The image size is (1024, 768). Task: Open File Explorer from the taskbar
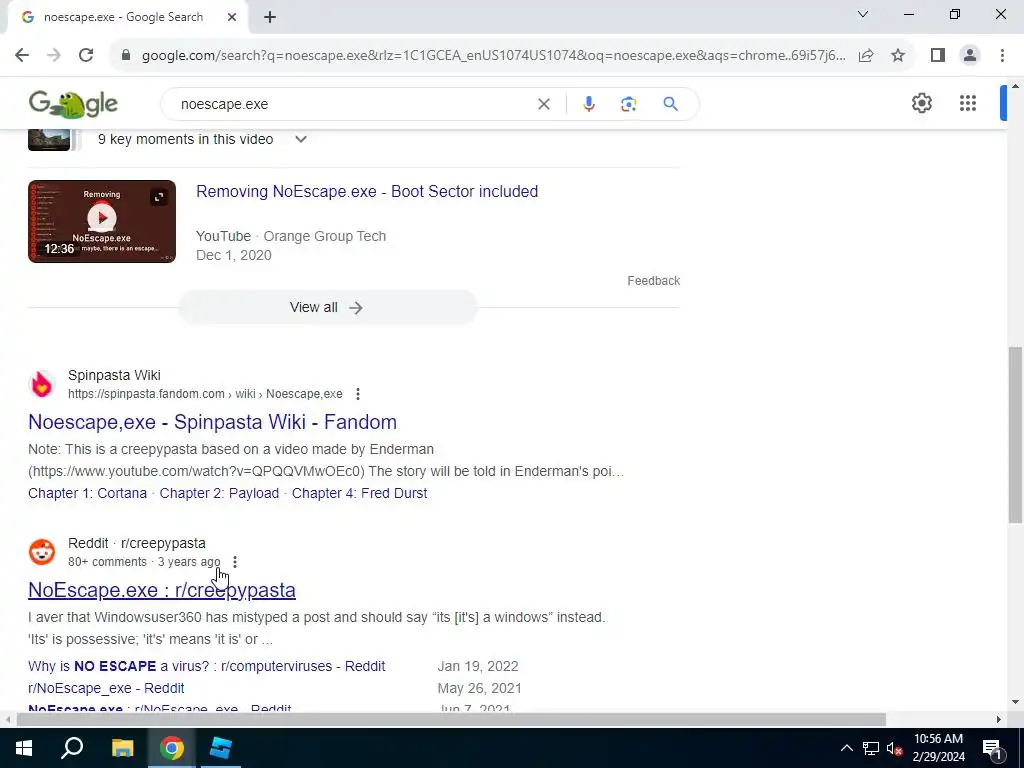point(122,748)
